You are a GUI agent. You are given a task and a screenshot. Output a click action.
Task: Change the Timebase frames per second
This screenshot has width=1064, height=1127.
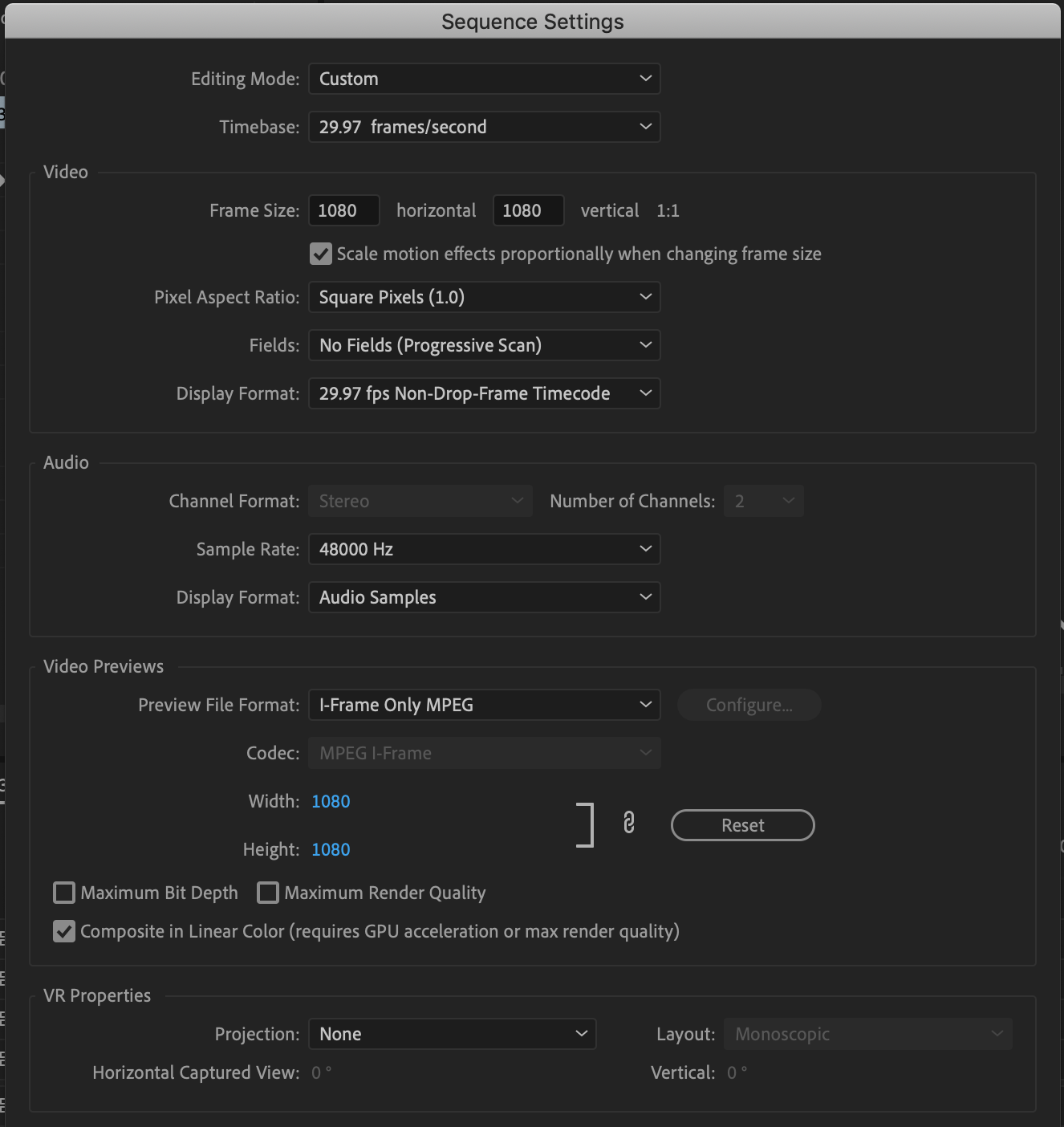coord(484,126)
